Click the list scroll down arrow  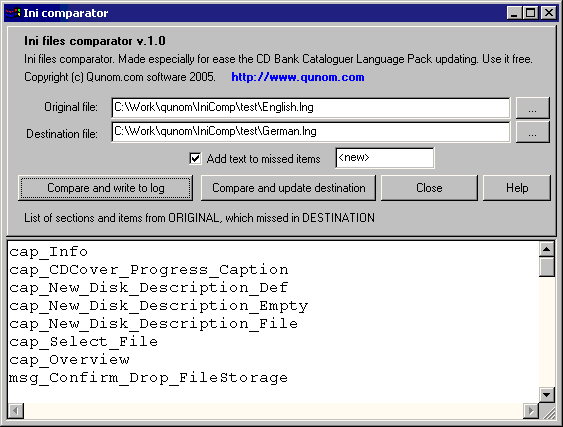click(x=546, y=395)
